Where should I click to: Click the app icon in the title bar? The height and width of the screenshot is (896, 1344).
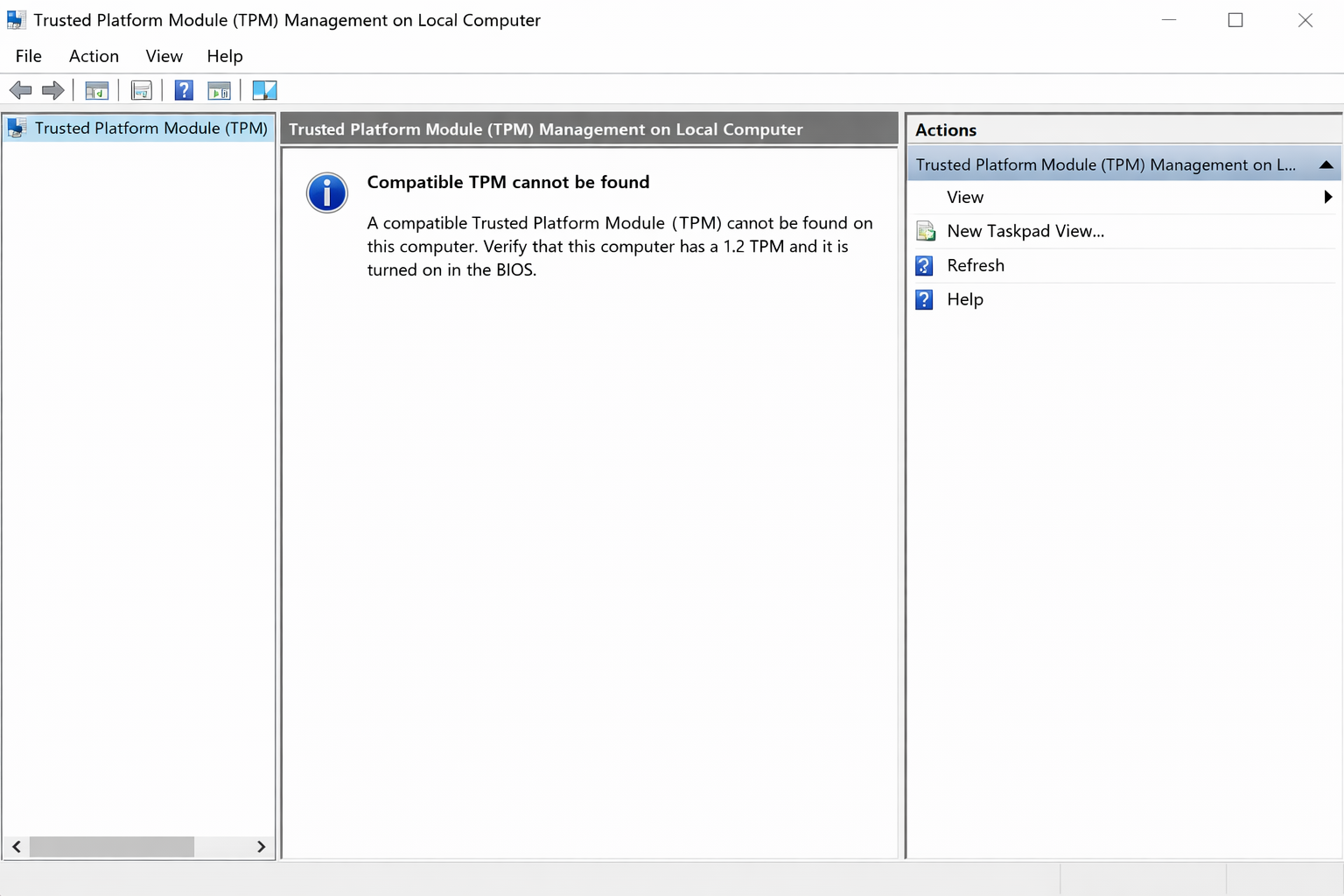click(x=17, y=19)
